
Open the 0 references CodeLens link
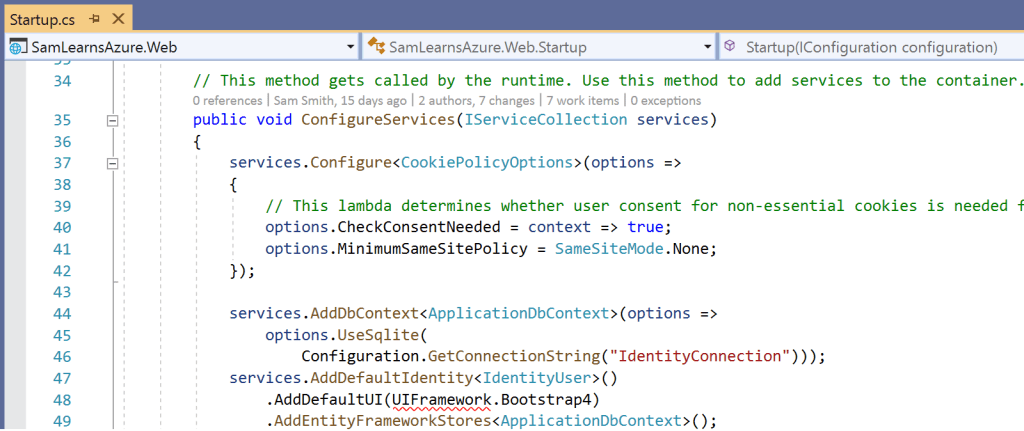[229, 101]
